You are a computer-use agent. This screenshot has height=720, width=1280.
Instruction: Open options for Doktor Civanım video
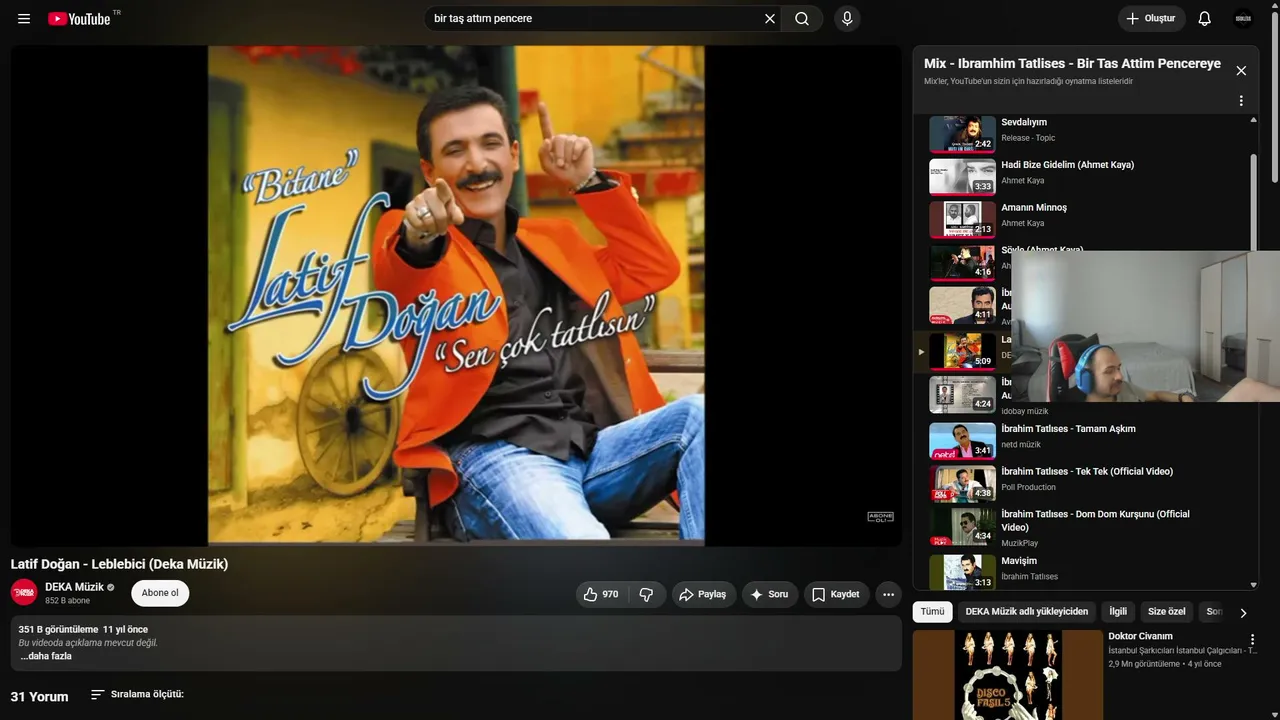[1252, 640]
